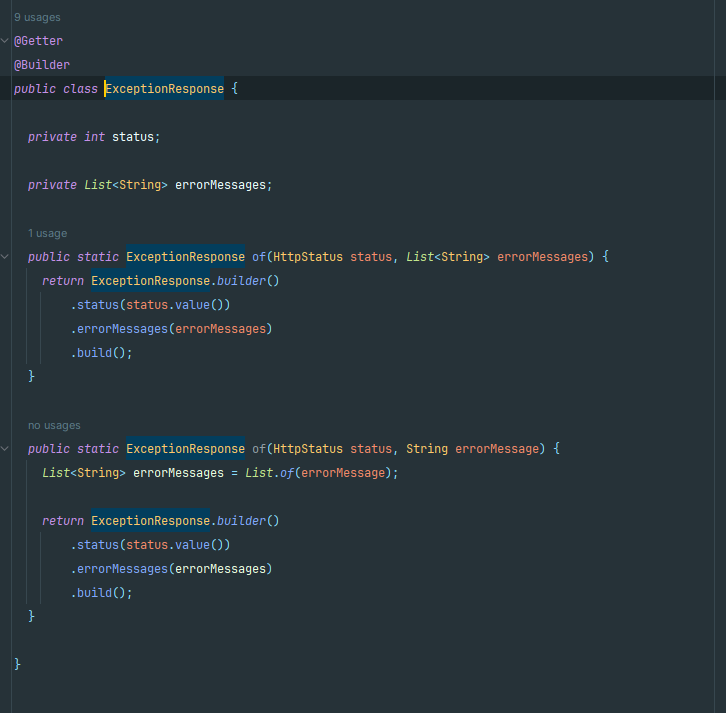
Task: Click the greyed-out 'of' name in second method
Action: click(259, 449)
